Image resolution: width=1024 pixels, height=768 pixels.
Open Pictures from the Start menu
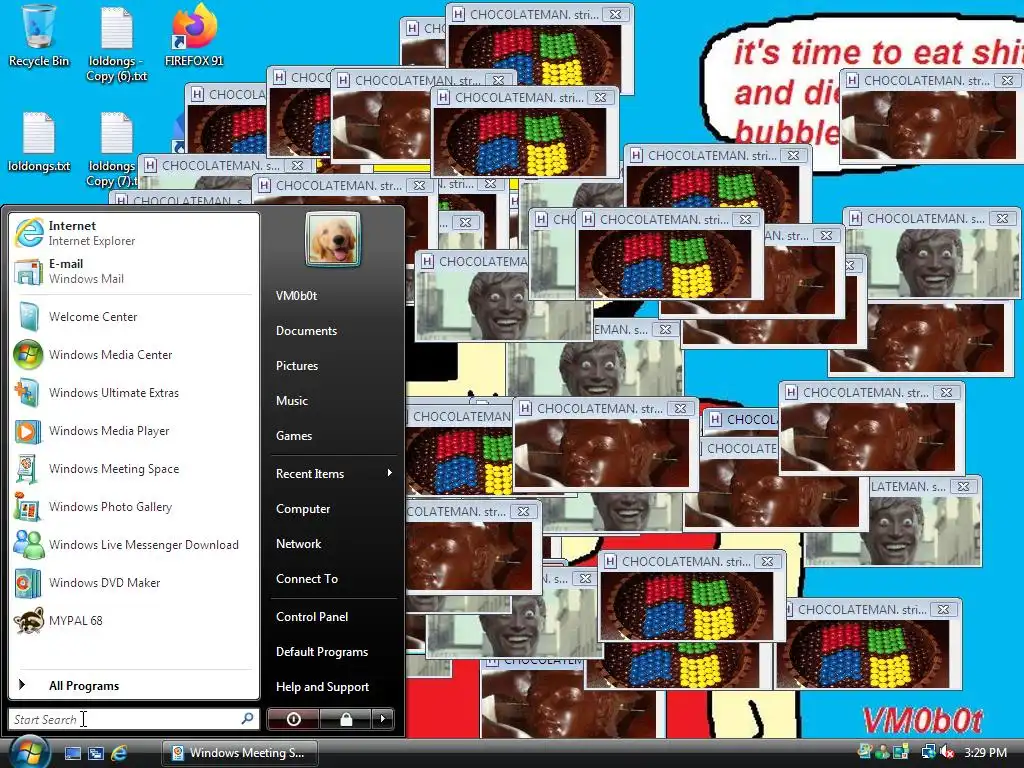(334, 366)
